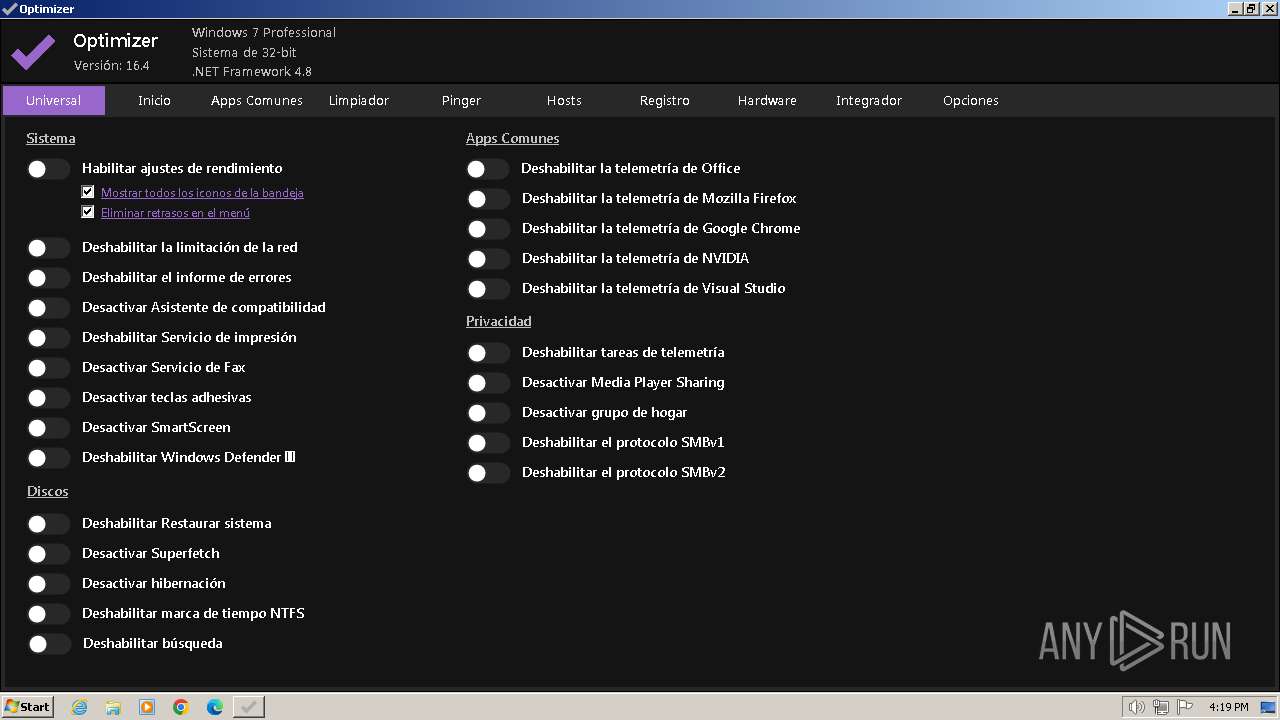The height and width of the screenshot is (720, 1280).
Task: Click the 4:19 PM taskbar clock
Action: 1228,707
